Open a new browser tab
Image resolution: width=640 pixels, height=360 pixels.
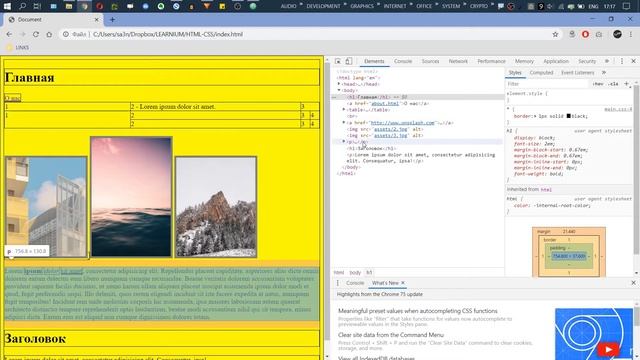pyautogui.click(x=112, y=20)
